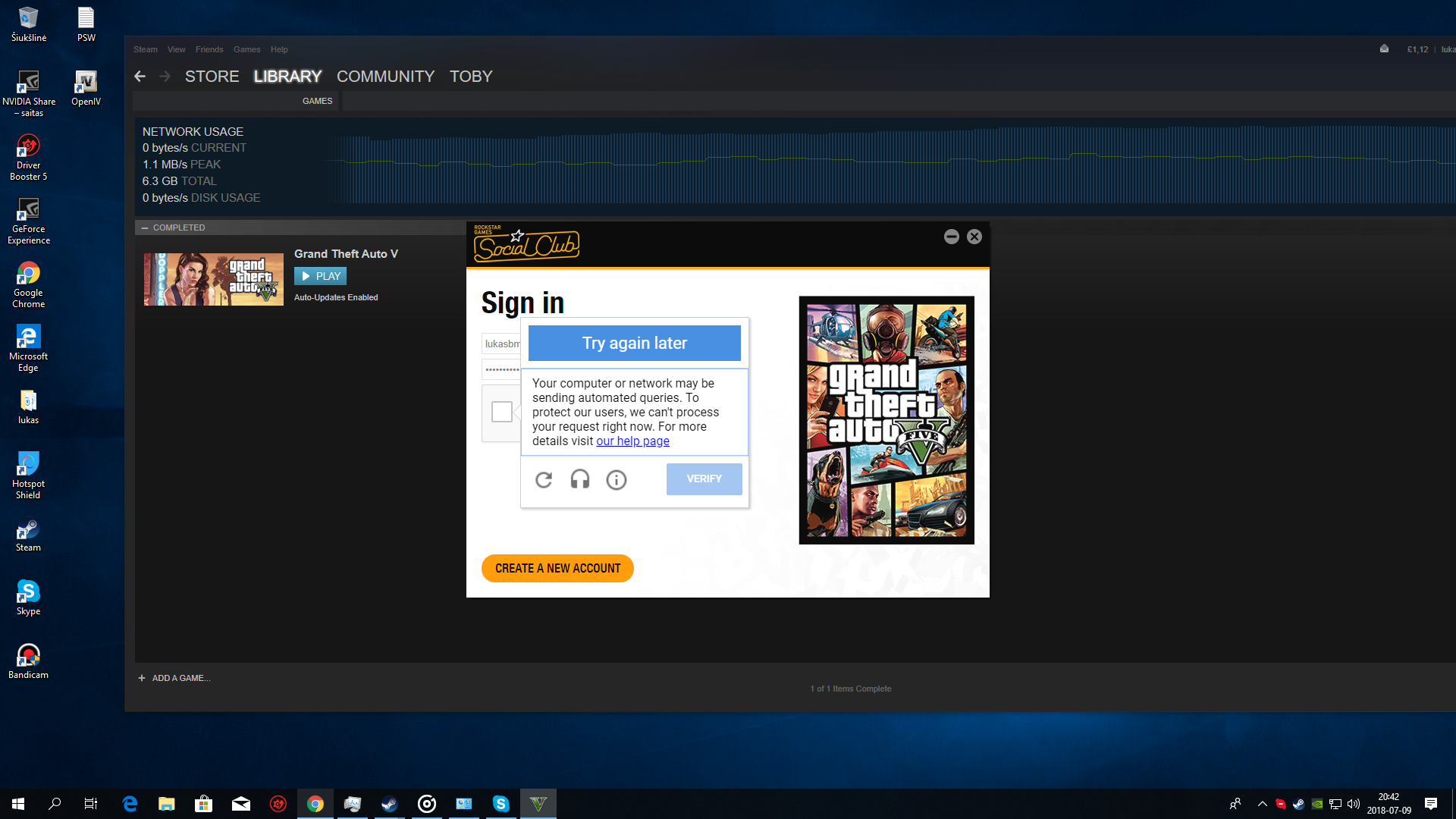Open the Help menu

pyautogui.click(x=279, y=49)
